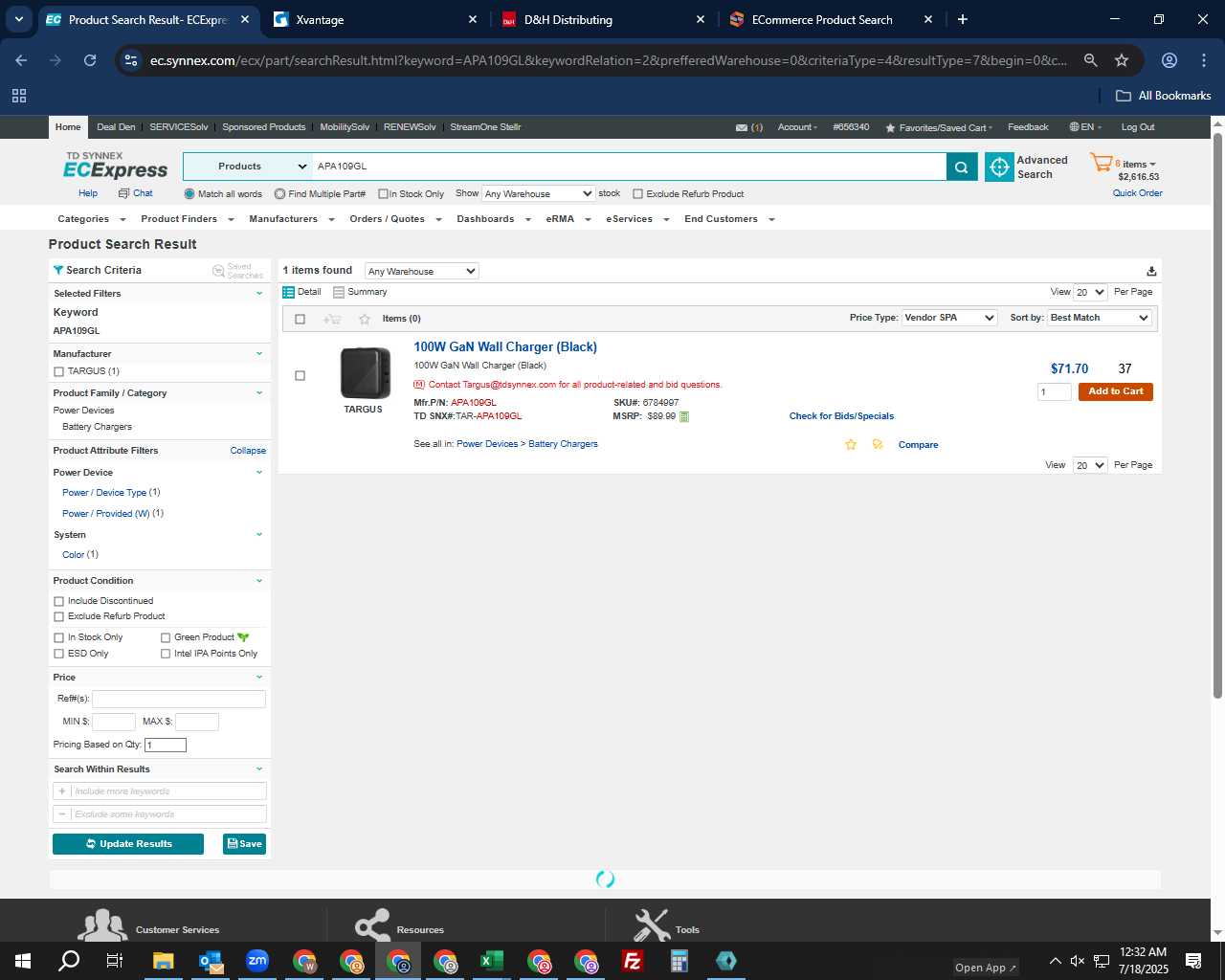Click the Targus charger product thumbnail
The width and height of the screenshot is (1225, 980).
tap(365, 373)
